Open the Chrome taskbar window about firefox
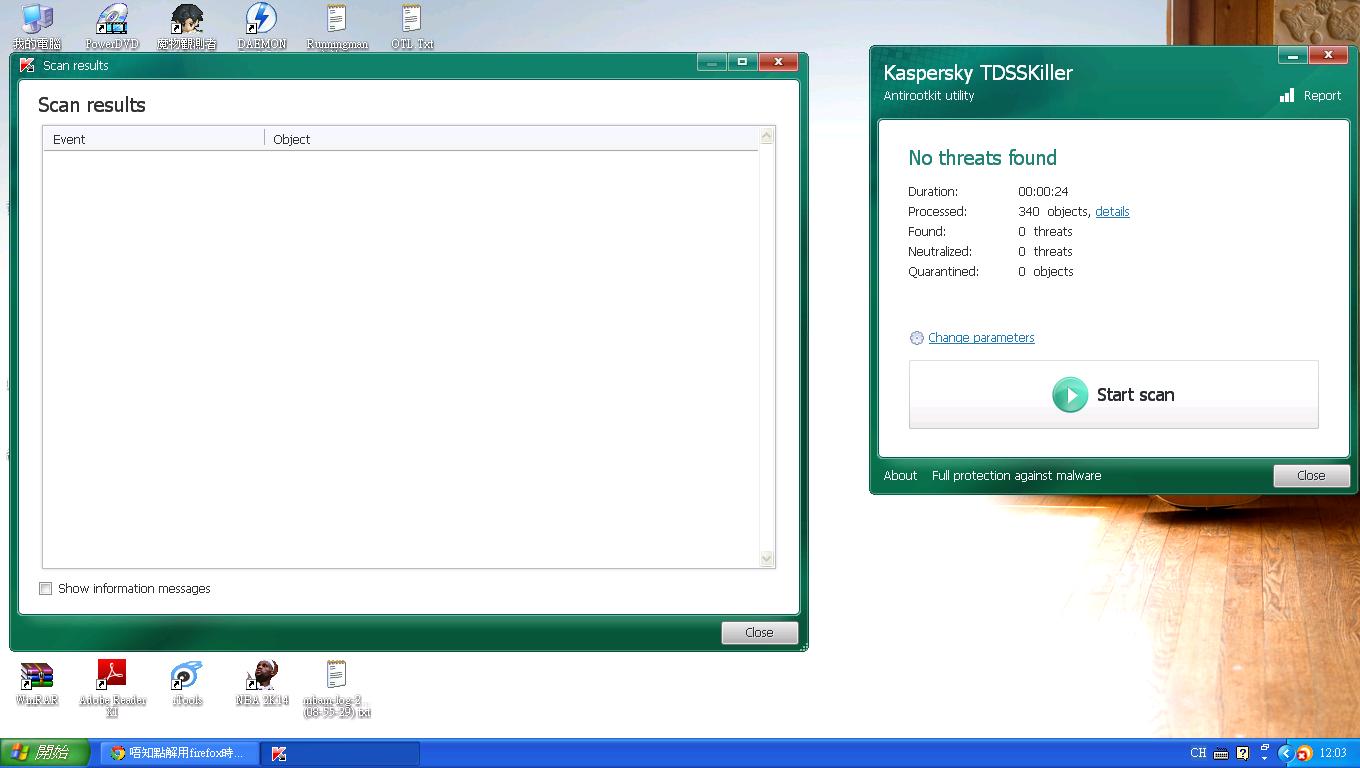Image resolution: width=1360 pixels, height=768 pixels. point(179,753)
